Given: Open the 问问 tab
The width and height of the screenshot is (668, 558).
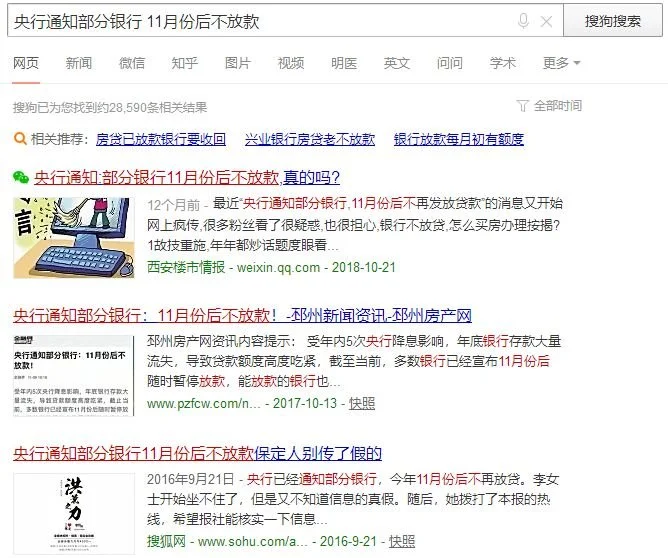Looking at the screenshot, I should click(x=450, y=63).
